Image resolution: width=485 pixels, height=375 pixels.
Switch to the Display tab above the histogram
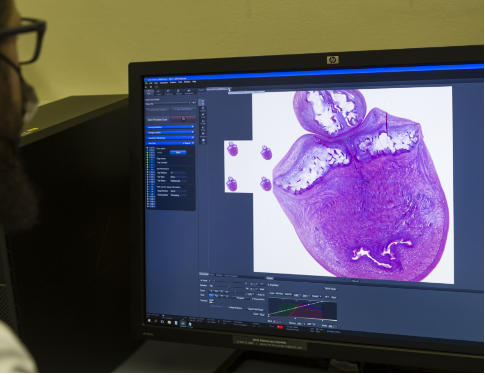270,278
